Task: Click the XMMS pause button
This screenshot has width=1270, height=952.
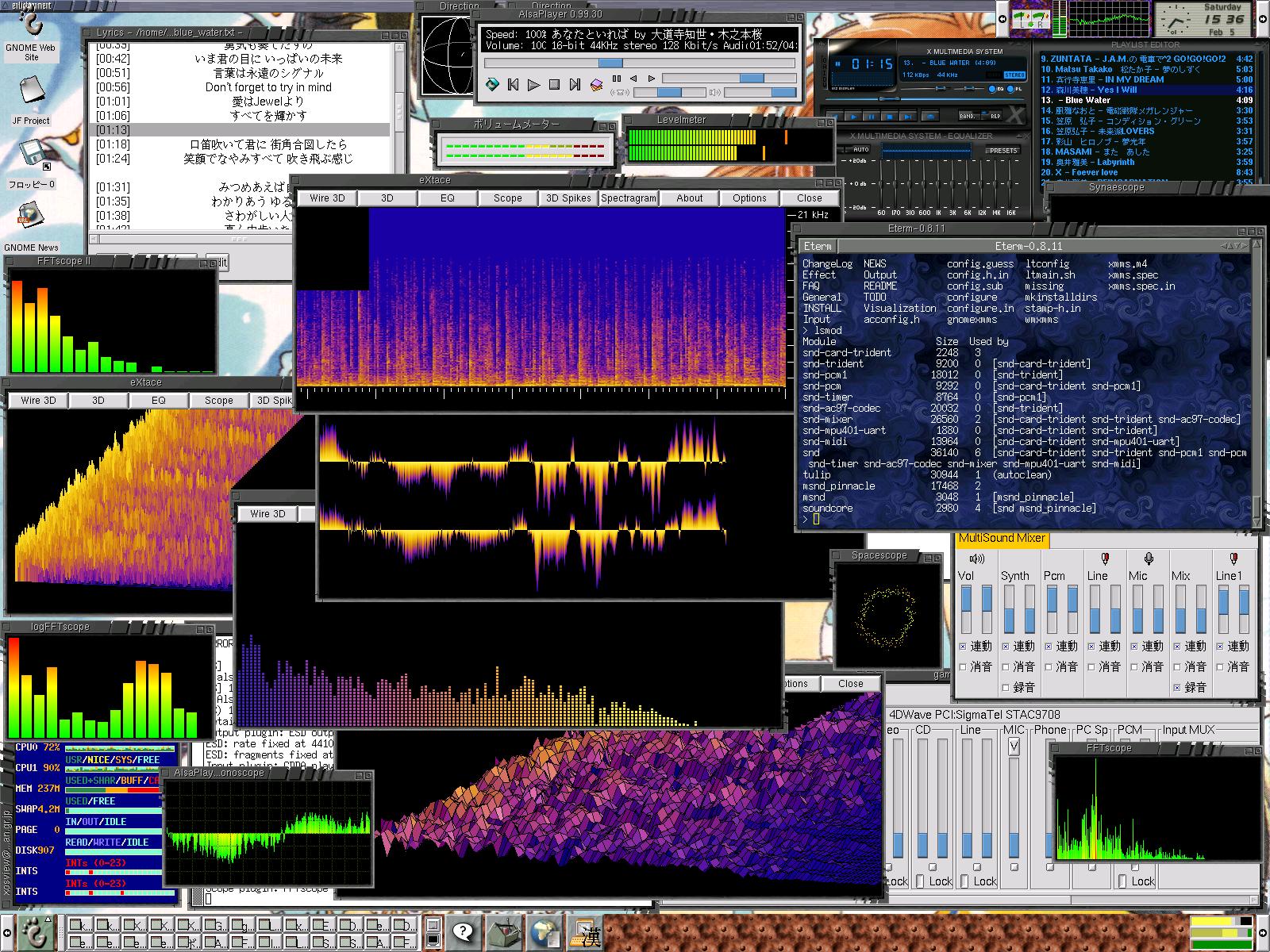Action: click(x=872, y=117)
